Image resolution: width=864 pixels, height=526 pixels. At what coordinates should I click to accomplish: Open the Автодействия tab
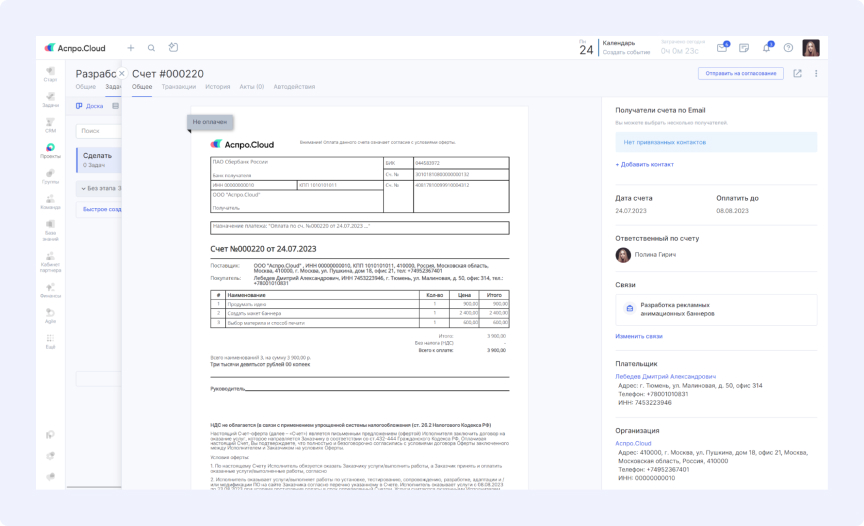(x=294, y=87)
